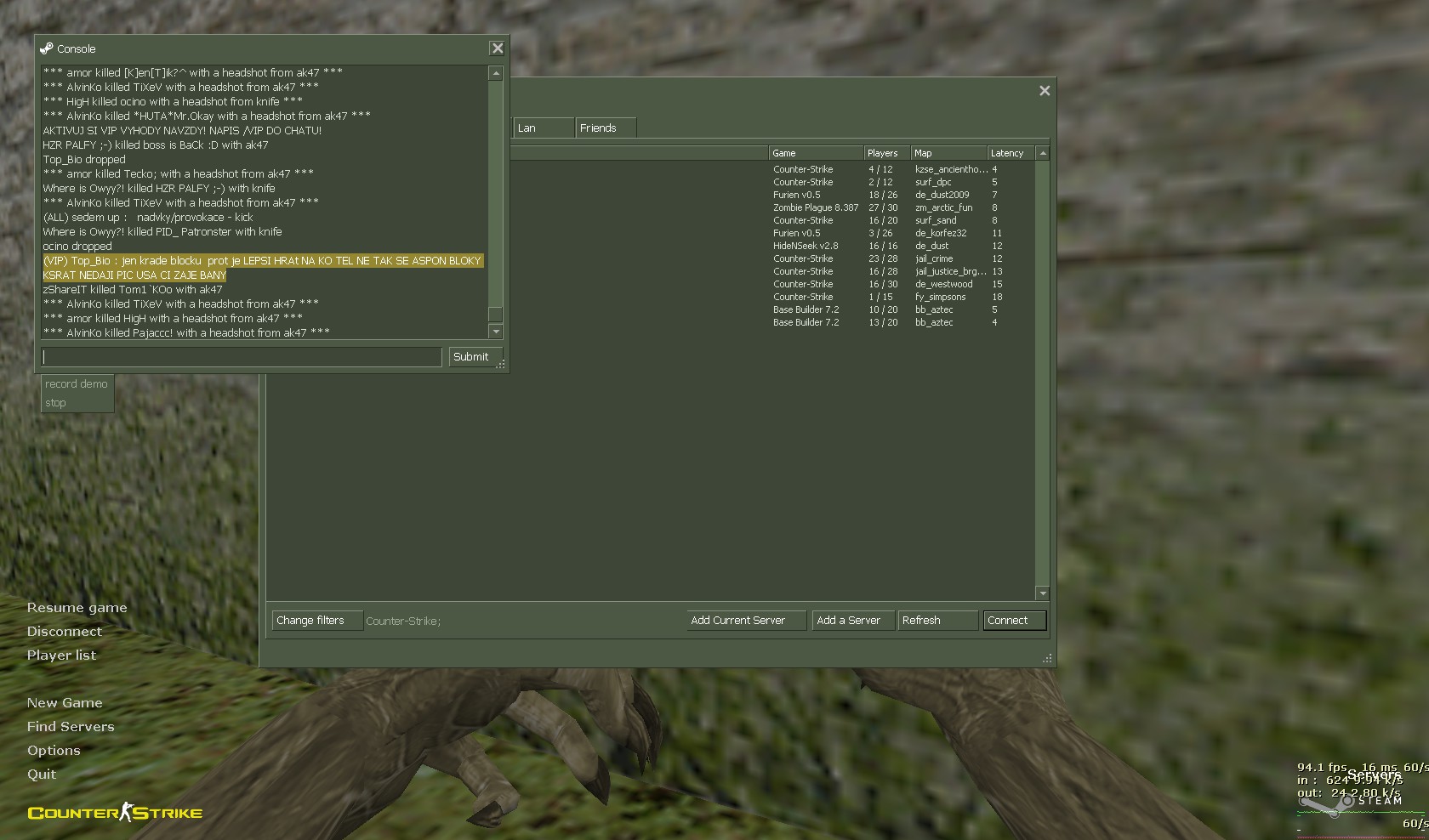Screen dimensions: 1429x840
Task: Select server with map kzse_ancientho...
Action: tap(651, 169)
